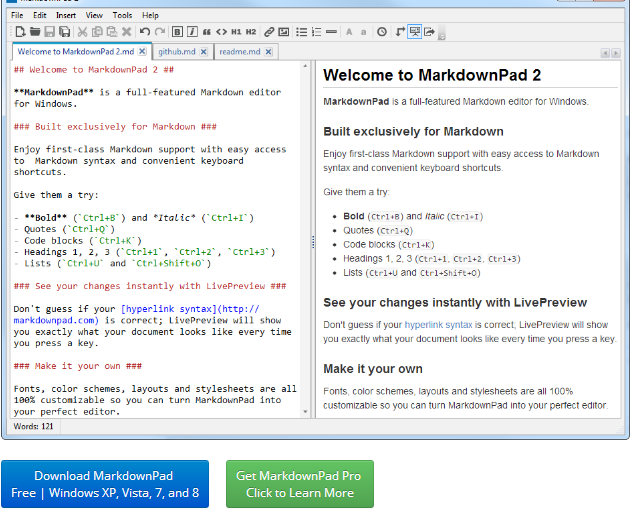Close the readme.md tab
Screen dimensions: 644x510
(268, 52)
